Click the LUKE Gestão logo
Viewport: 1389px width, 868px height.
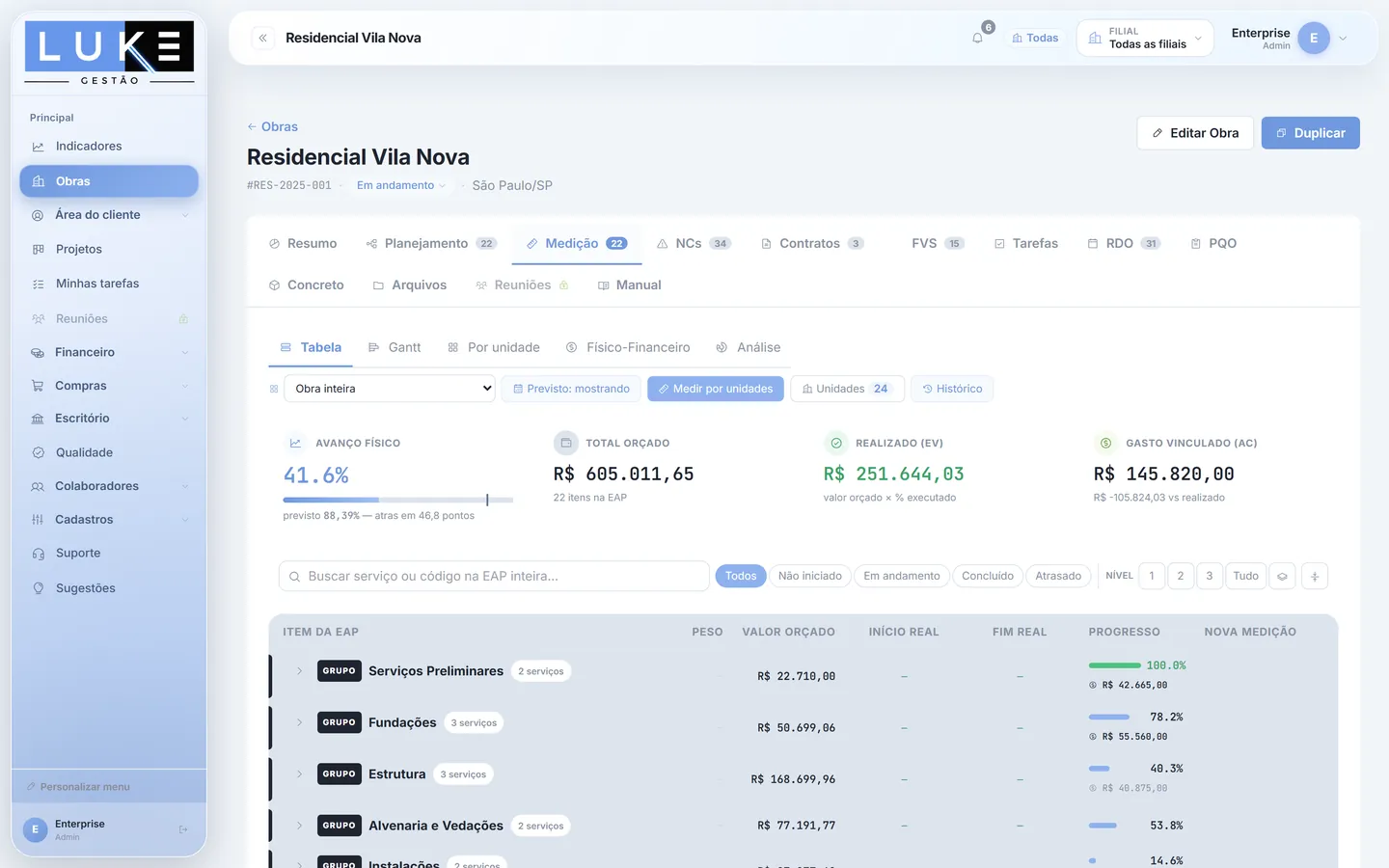[109, 53]
